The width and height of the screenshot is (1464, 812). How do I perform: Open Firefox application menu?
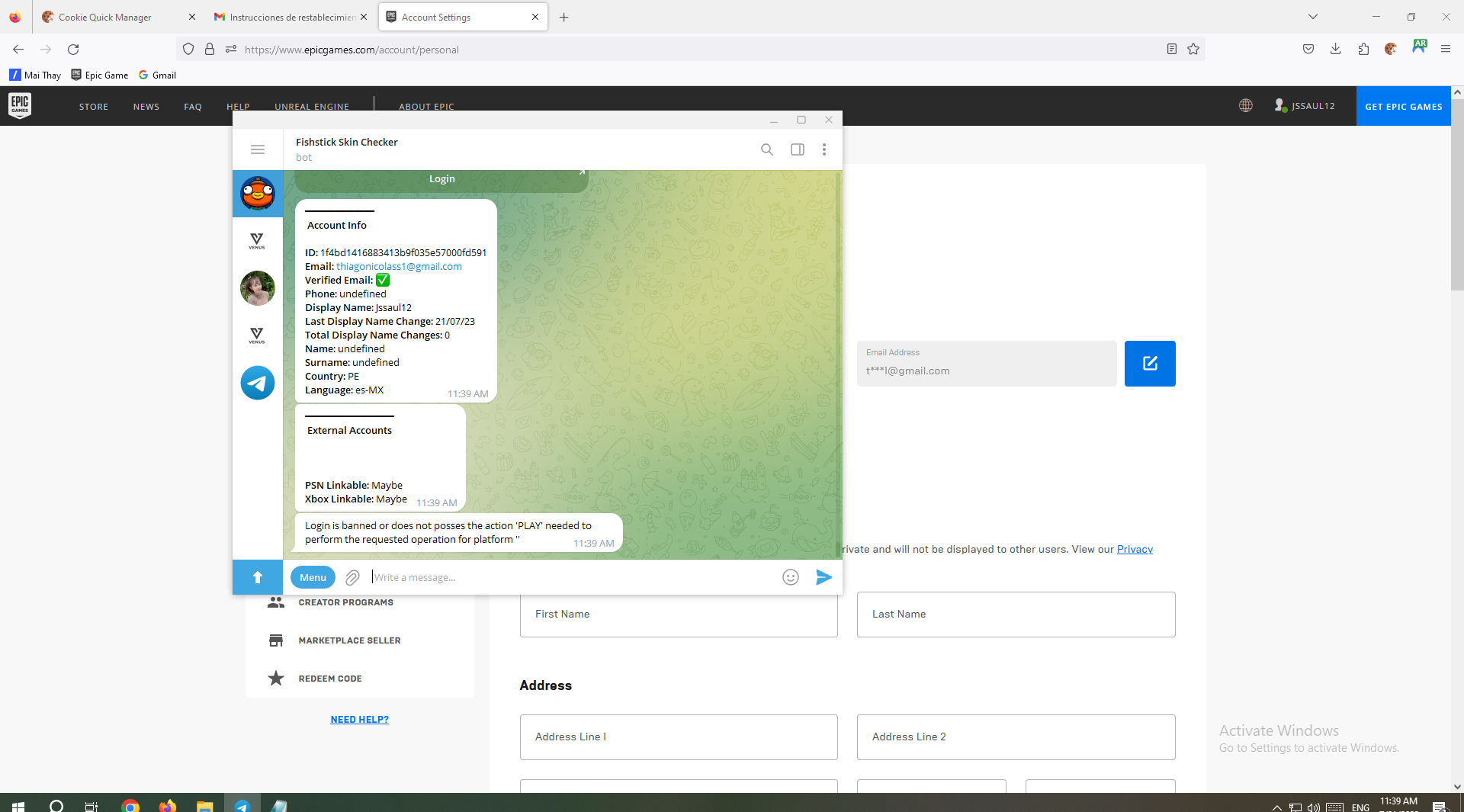[1446, 50]
